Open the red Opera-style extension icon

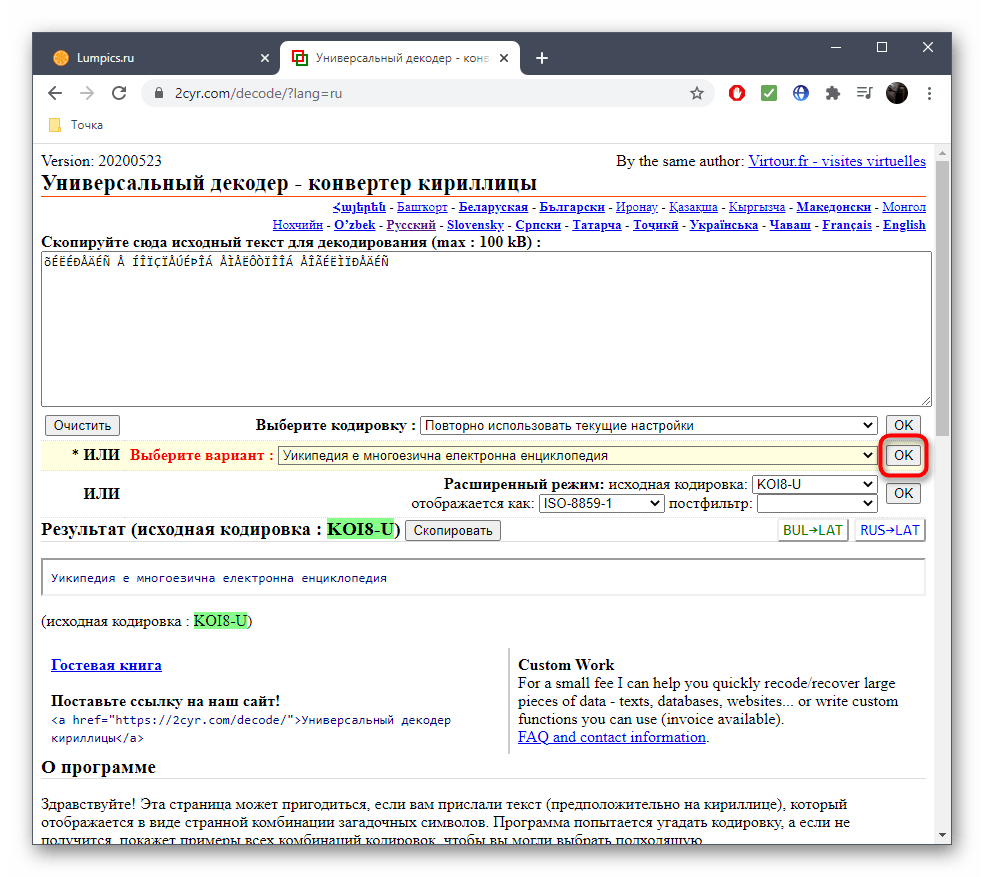[x=737, y=94]
